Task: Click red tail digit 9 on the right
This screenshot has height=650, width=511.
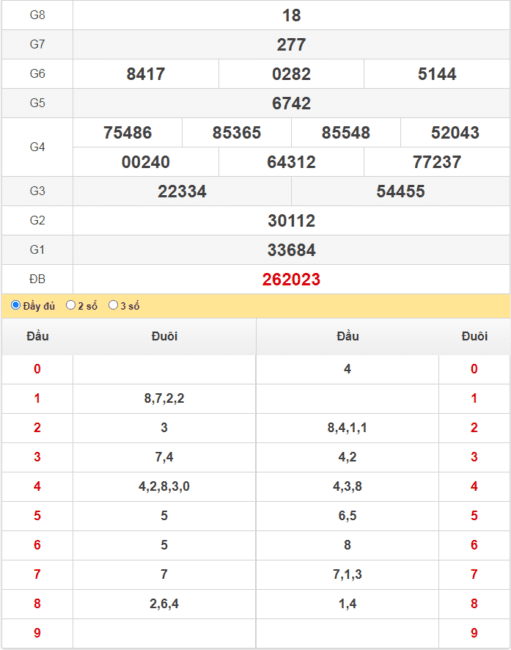Action: [x=474, y=633]
